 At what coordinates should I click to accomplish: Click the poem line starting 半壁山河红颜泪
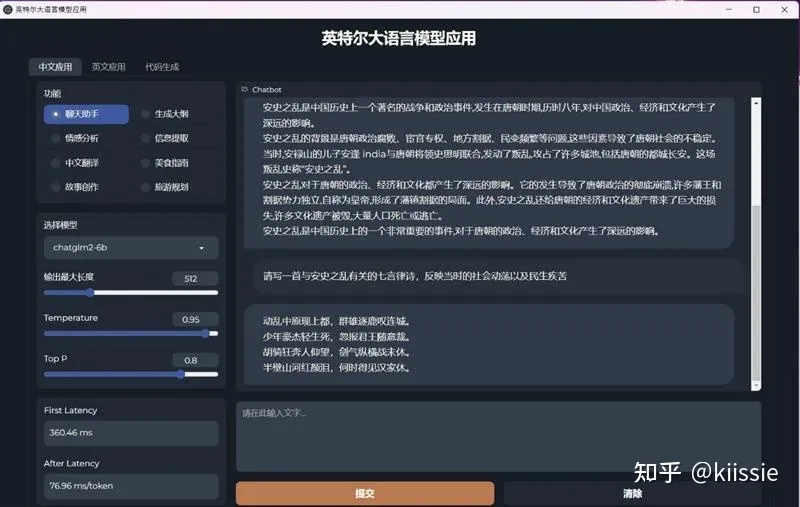[x=337, y=368]
